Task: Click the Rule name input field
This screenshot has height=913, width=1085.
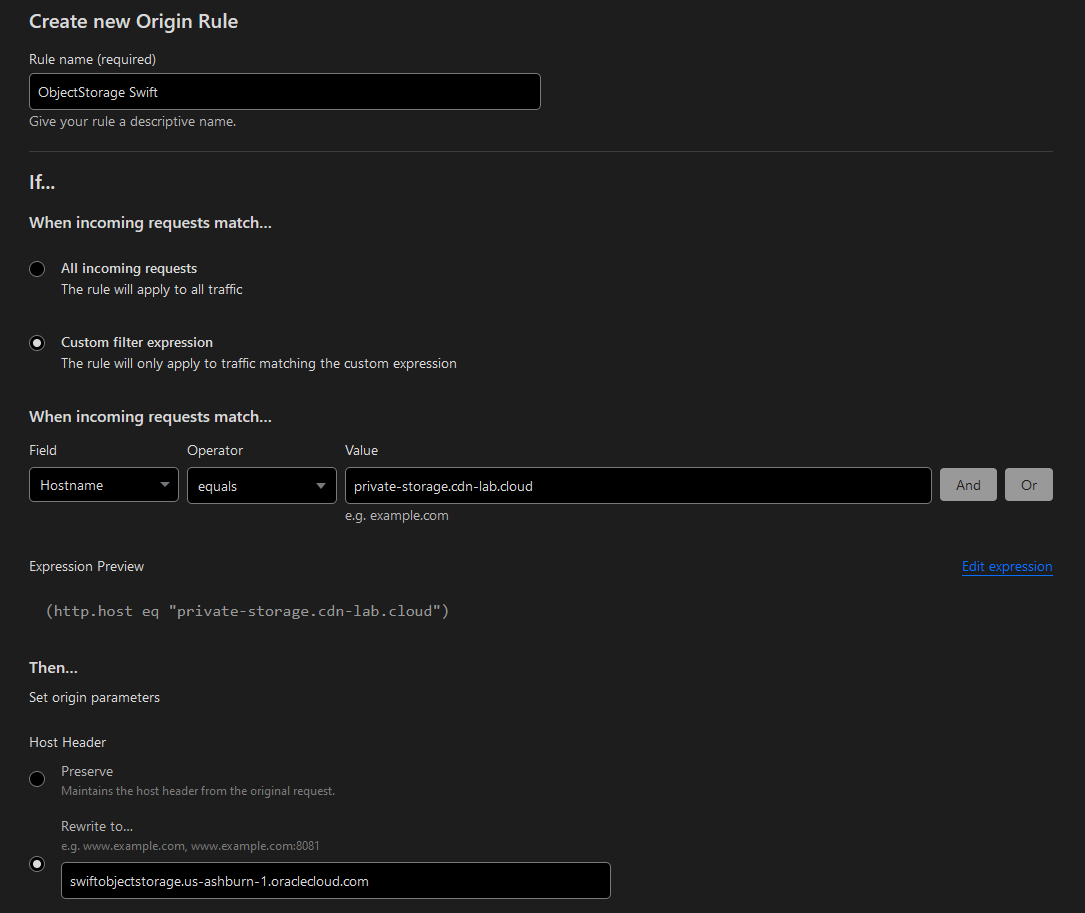Action: [284, 92]
